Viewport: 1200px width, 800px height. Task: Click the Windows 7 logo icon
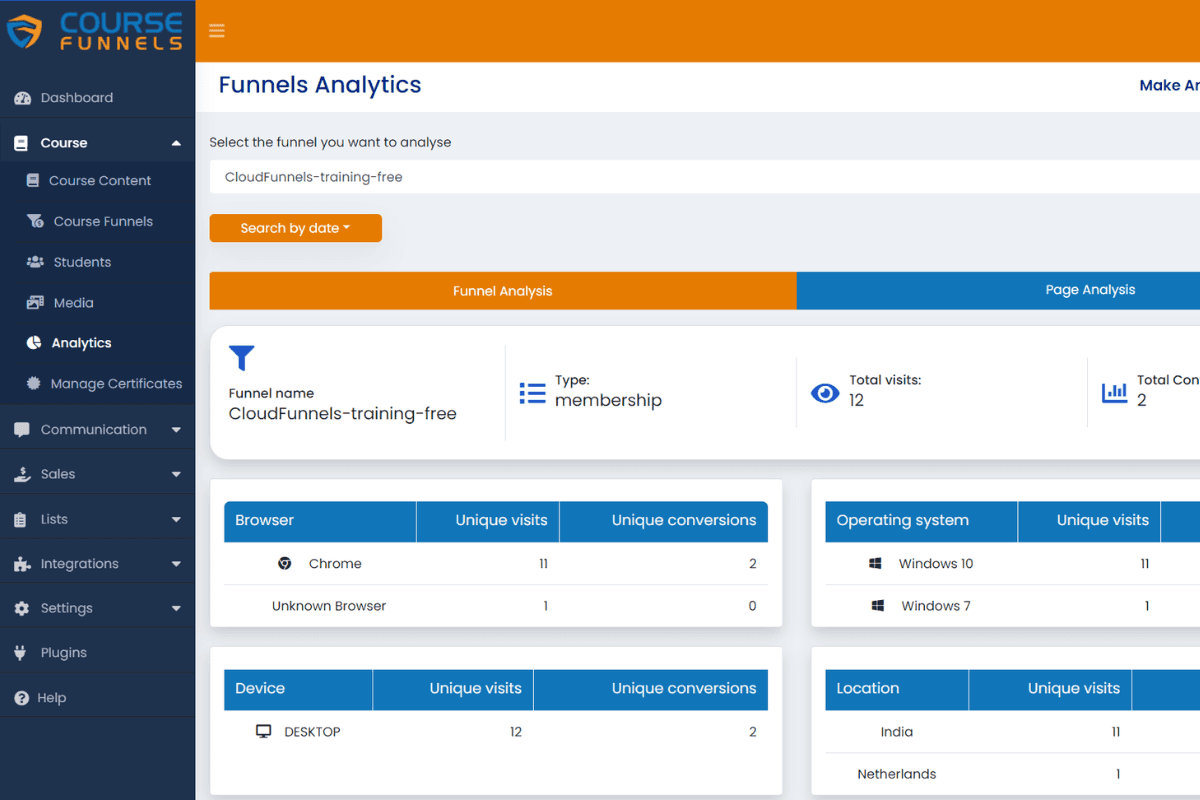(878, 606)
